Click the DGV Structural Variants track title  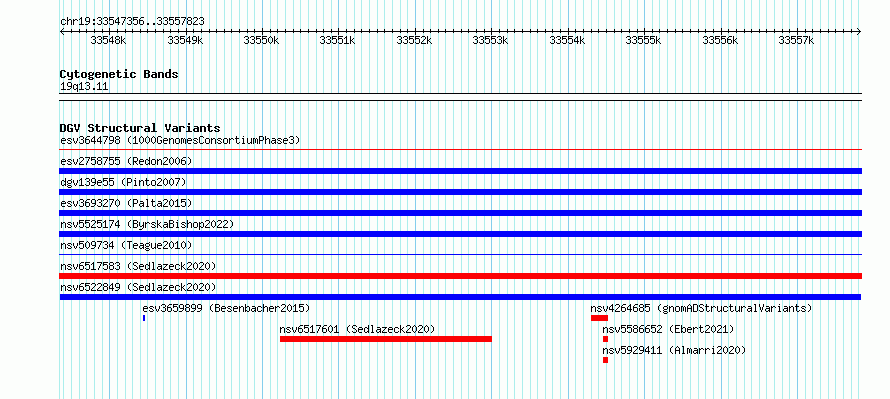click(x=140, y=128)
